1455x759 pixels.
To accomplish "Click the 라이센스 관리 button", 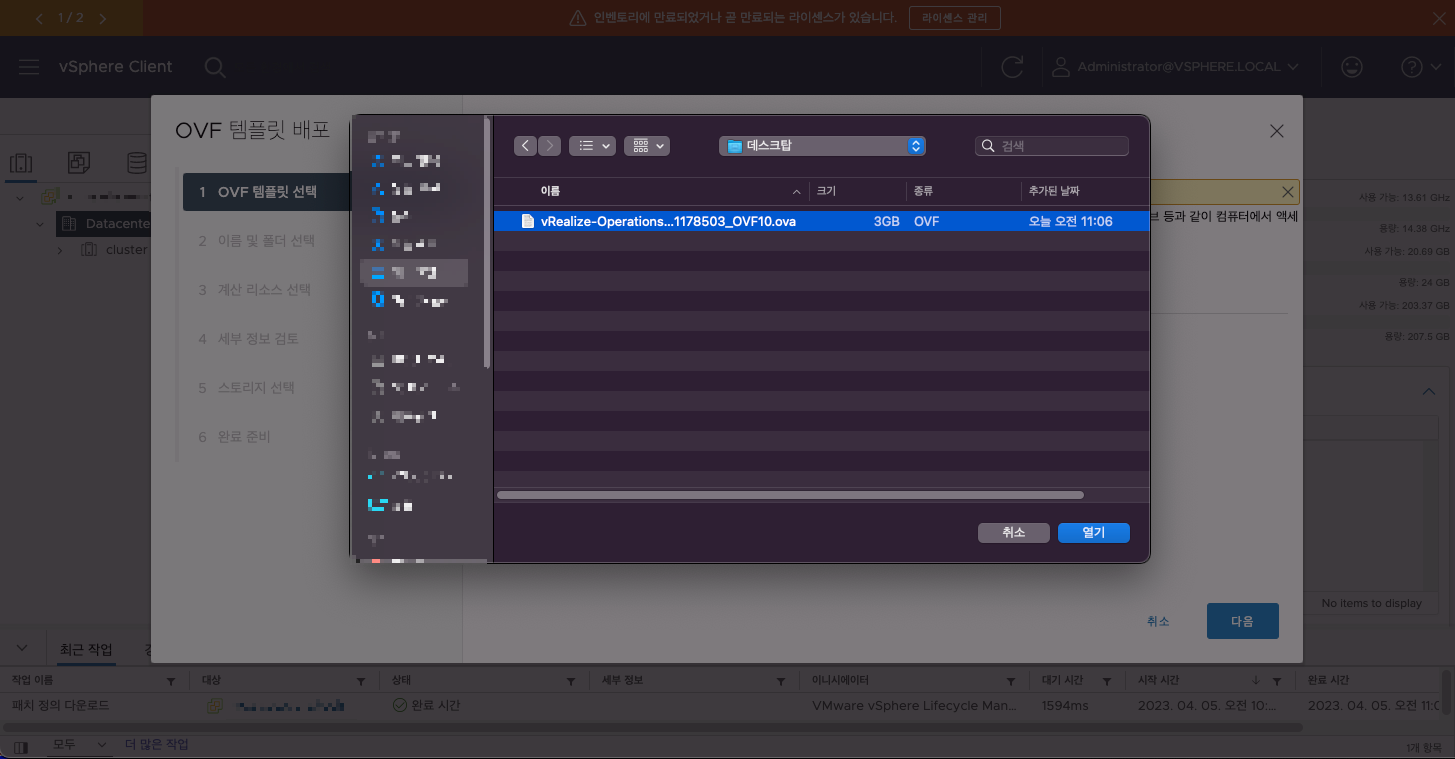I will pos(955,18).
